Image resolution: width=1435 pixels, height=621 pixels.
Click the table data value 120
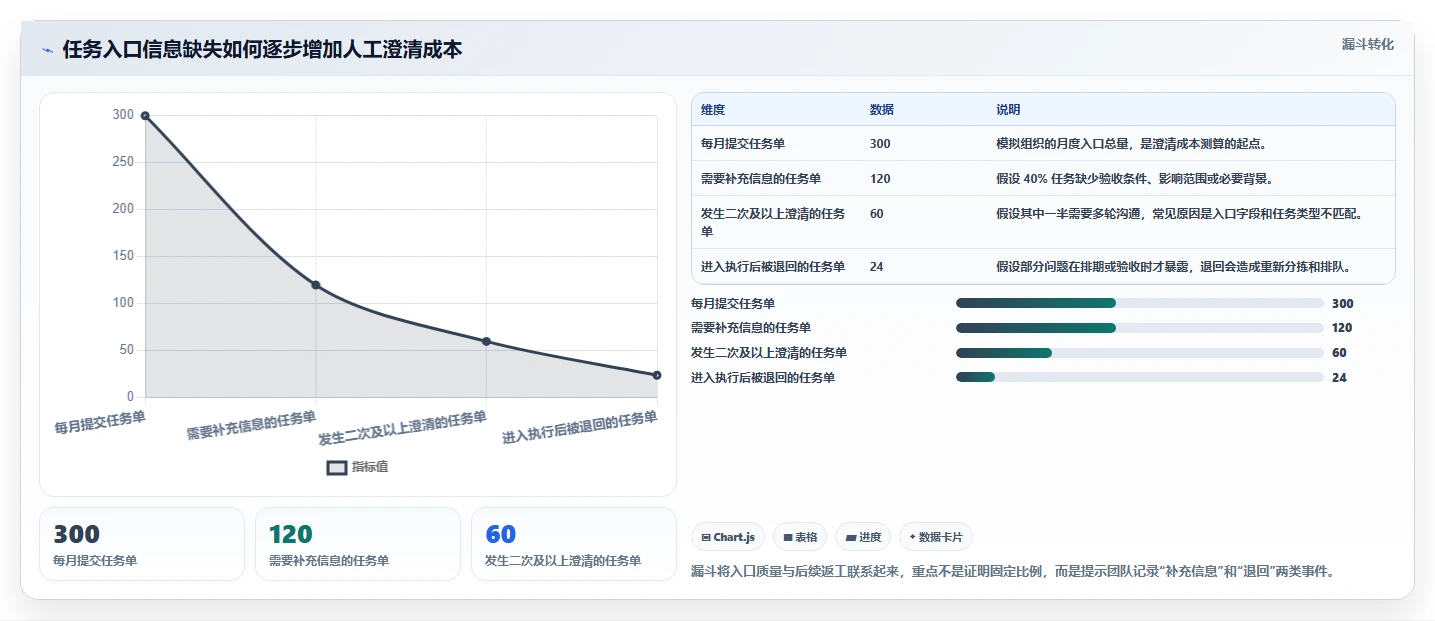click(x=880, y=178)
